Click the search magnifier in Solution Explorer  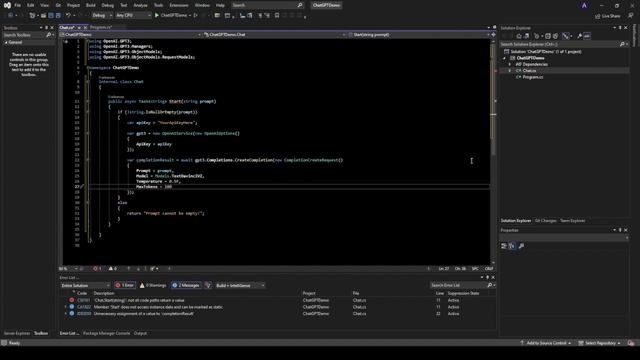tap(622, 44)
